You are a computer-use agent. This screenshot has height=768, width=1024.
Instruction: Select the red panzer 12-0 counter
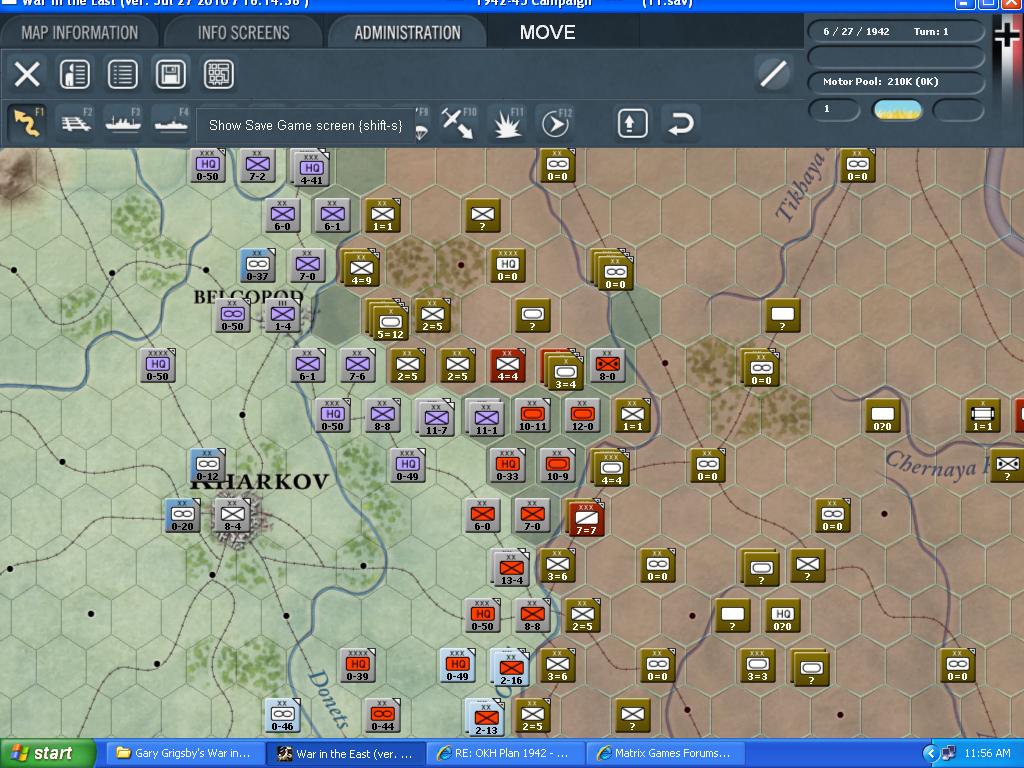pyautogui.click(x=583, y=415)
